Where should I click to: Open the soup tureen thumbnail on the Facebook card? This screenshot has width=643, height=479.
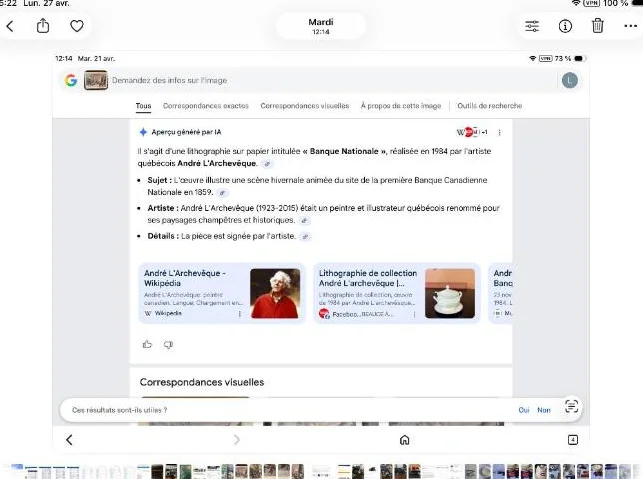click(450, 293)
